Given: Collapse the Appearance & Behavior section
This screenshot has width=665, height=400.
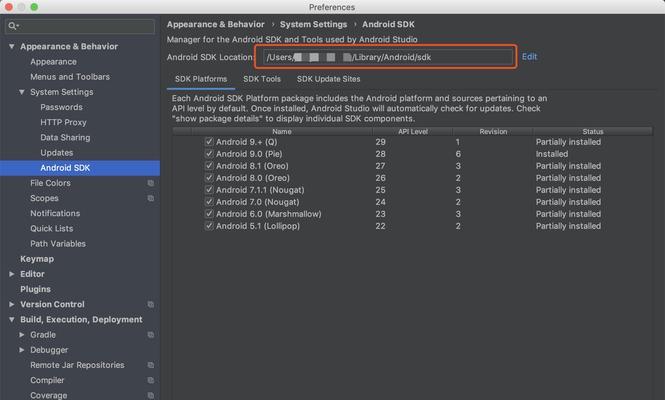Looking at the screenshot, I should (12, 46).
